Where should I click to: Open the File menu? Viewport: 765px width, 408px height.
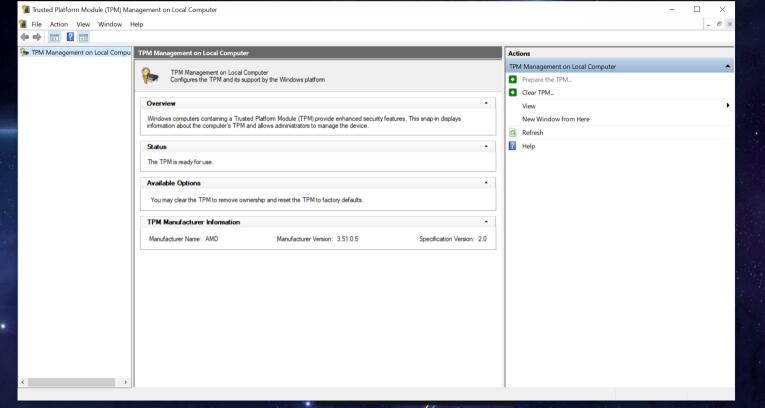(x=37, y=24)
